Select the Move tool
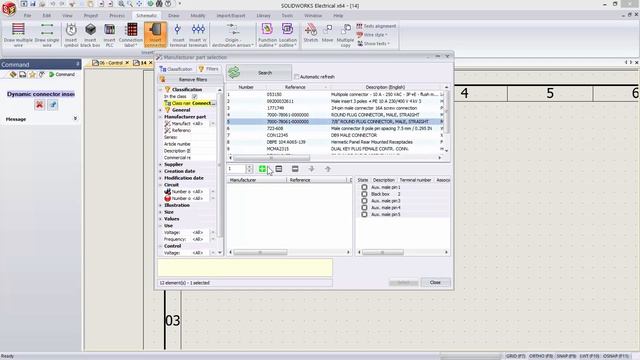This screenshot has height=360, width=640. click(x=327, y=33)
